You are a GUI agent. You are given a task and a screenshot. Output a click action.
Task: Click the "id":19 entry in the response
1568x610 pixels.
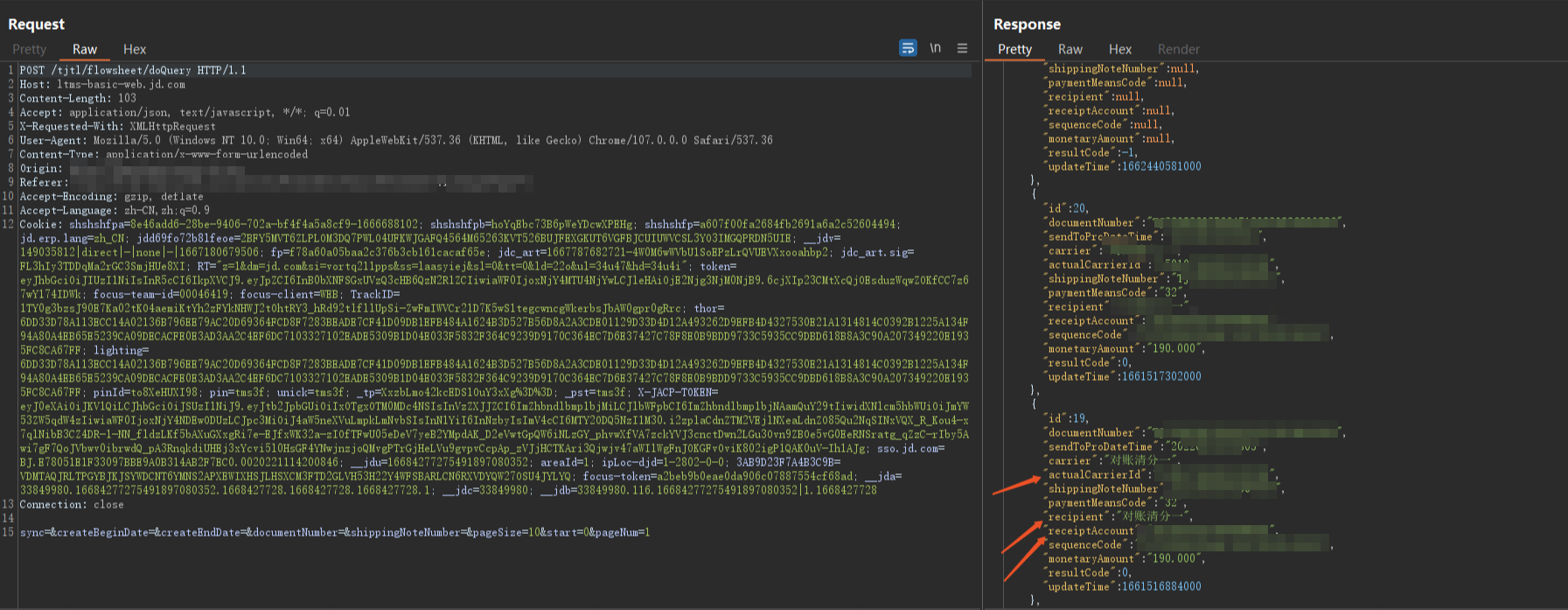click(1066, 418)
